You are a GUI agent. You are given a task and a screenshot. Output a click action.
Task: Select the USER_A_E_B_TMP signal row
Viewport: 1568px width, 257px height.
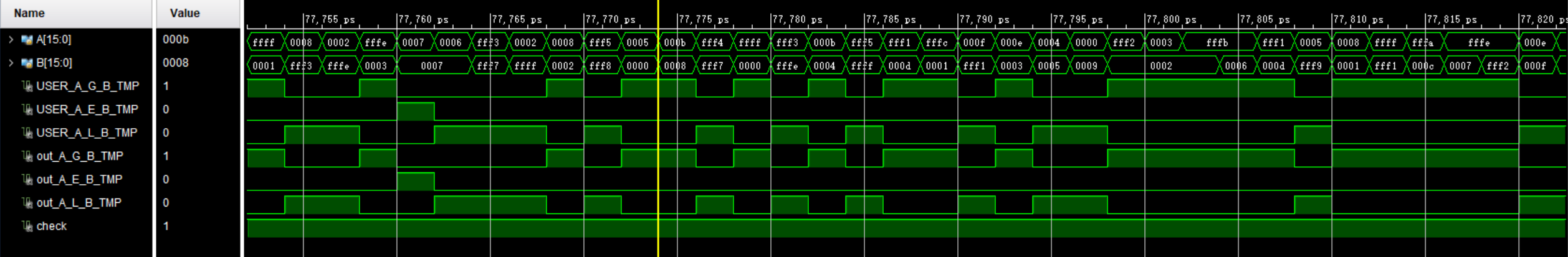76,110
